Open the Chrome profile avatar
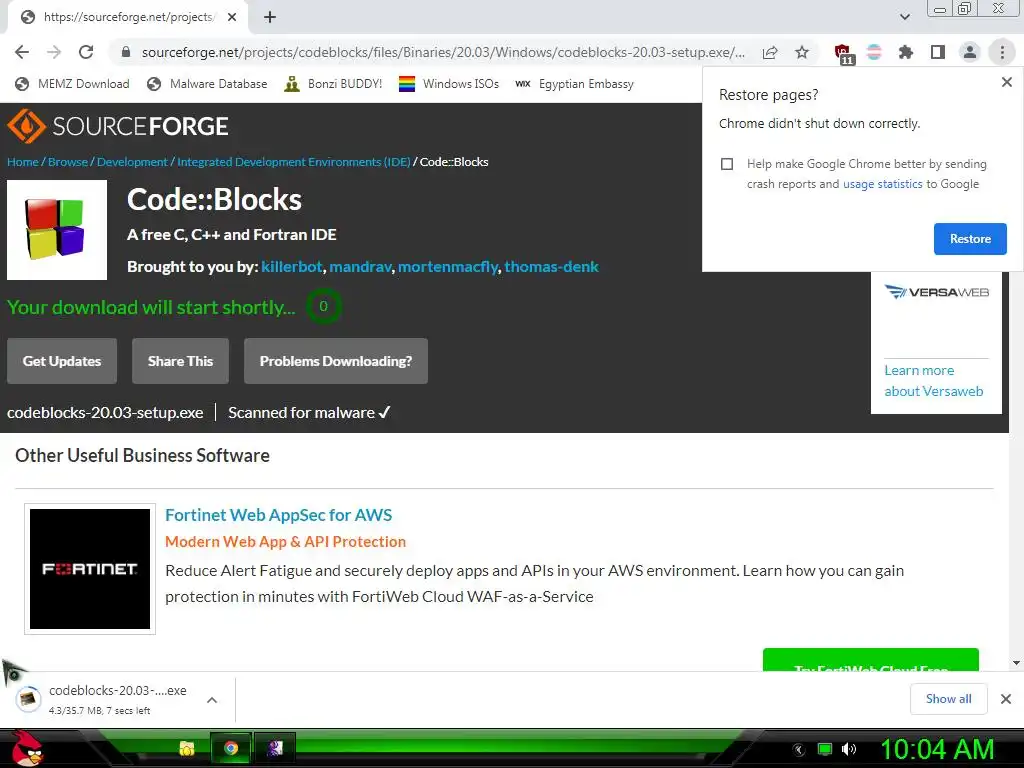Viewport: 1024px width, 768px height. pyautogui.click(x=970, y=52)
